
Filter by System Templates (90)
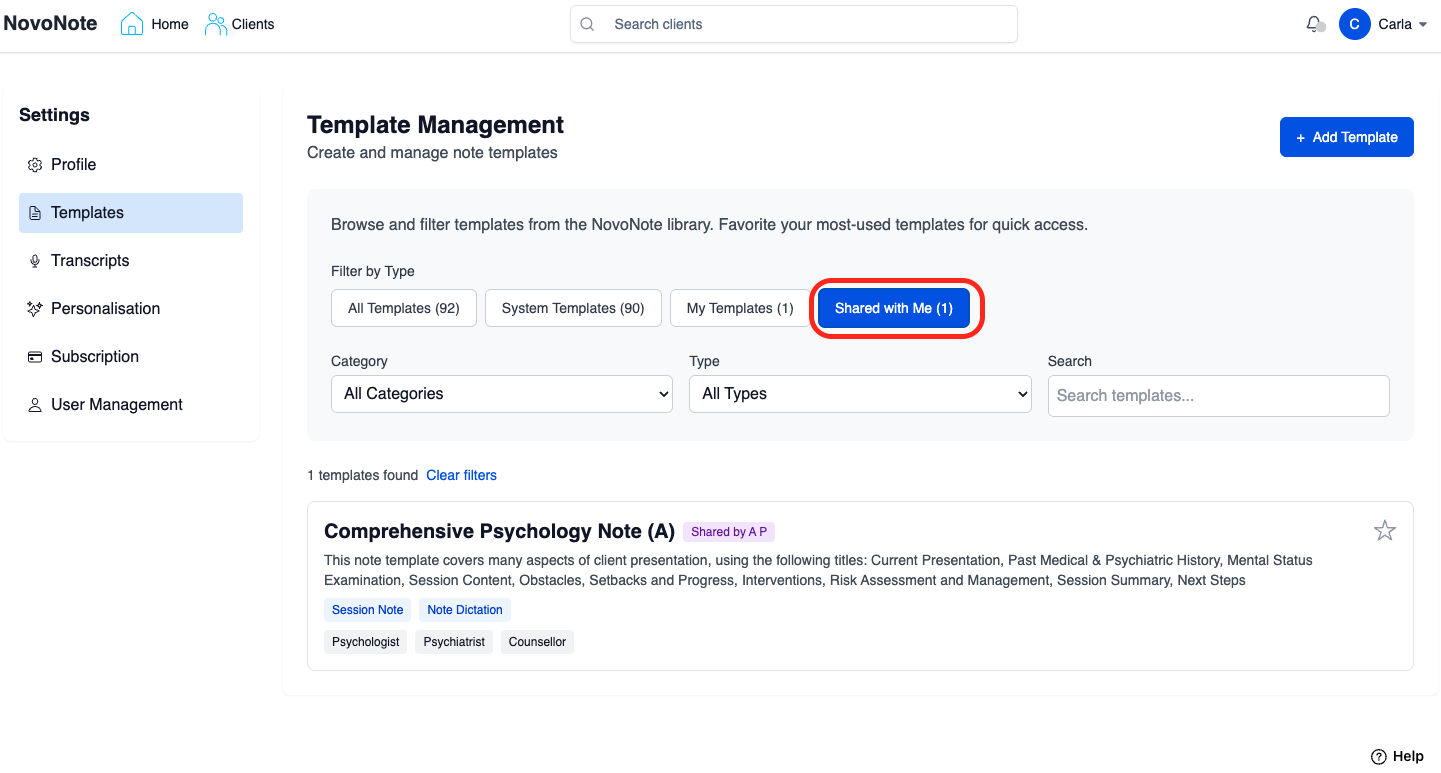[x=572, y=309]
